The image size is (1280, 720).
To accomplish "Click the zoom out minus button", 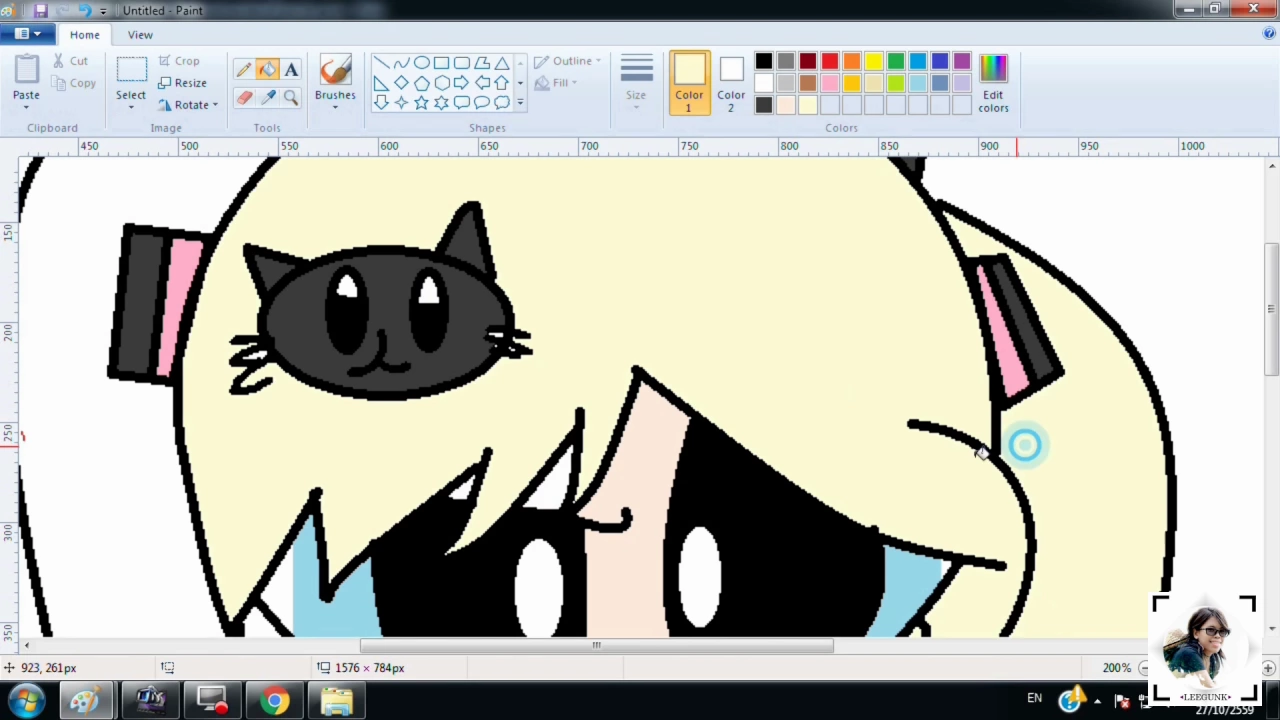I will (x=1144, y=668).
